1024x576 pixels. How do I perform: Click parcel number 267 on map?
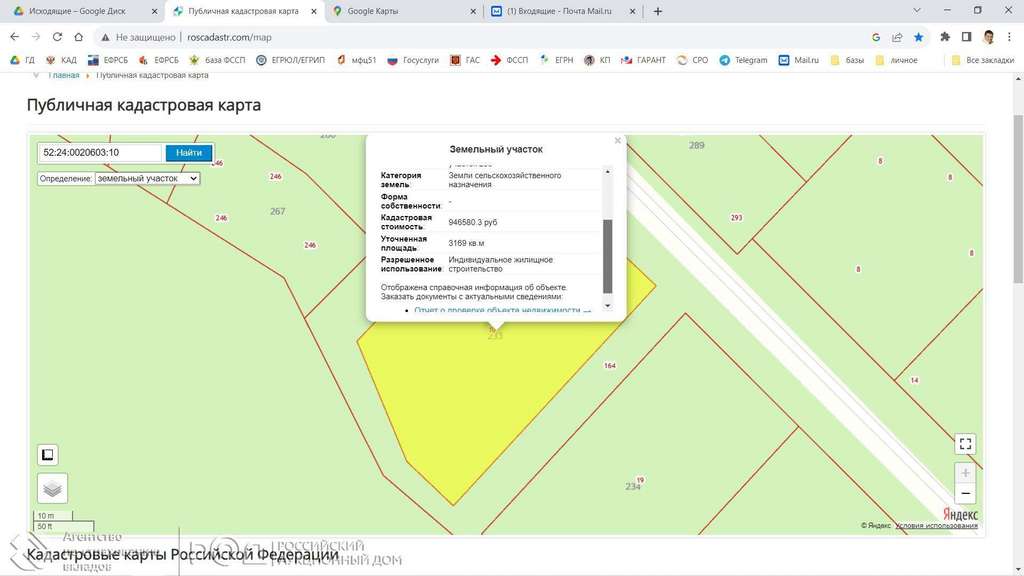(x=278, y=212)
